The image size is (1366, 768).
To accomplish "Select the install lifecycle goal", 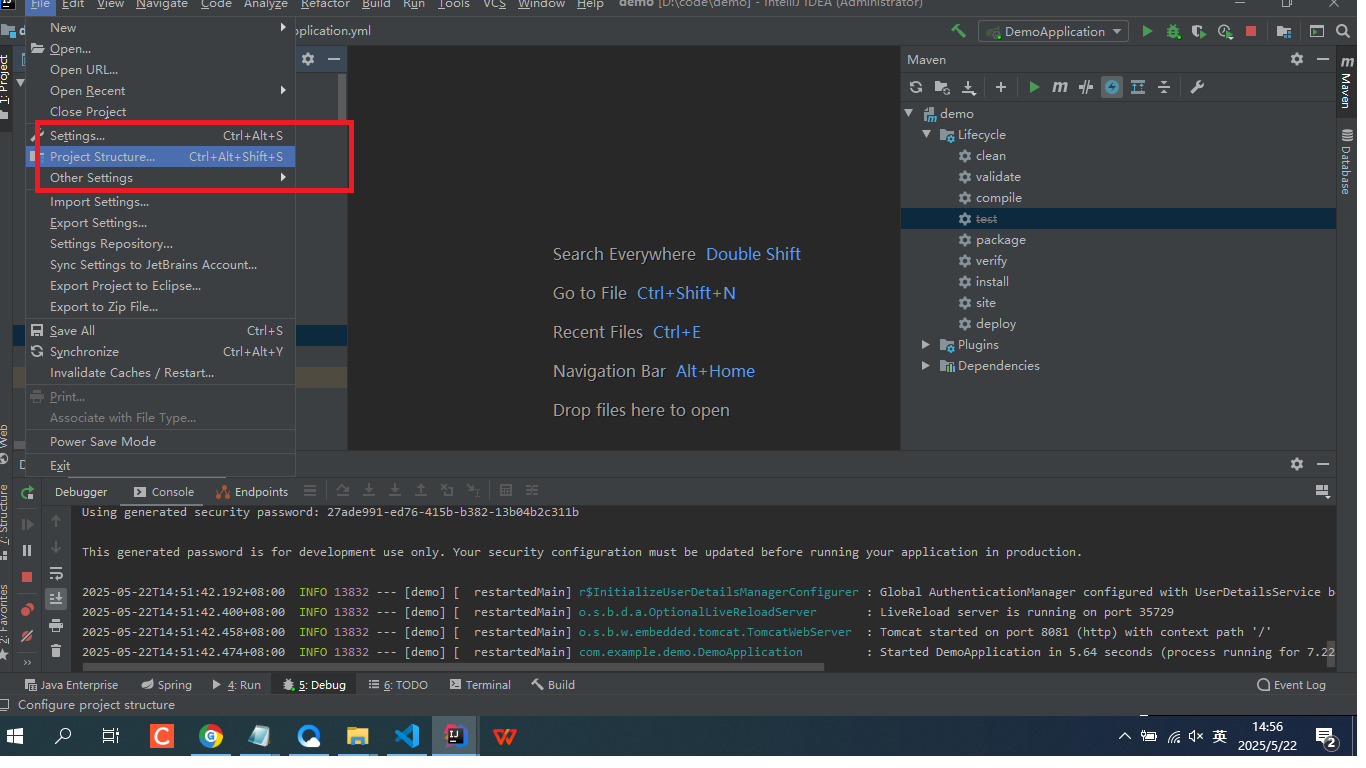I will [x=992, y=282].
